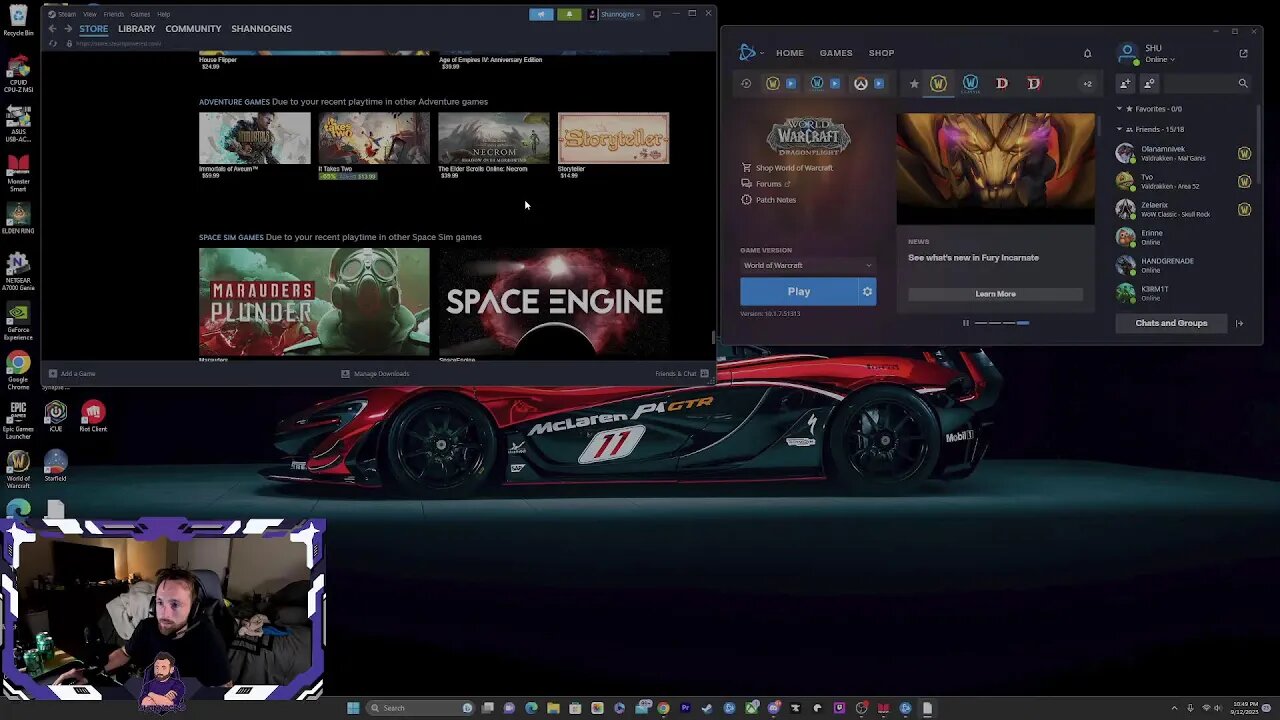Image resolution: width=1280 pixels, height=720 pixels.
Task: Open the Chats and Groups button
Action: pyautogui.click(x=1171, y=323)
